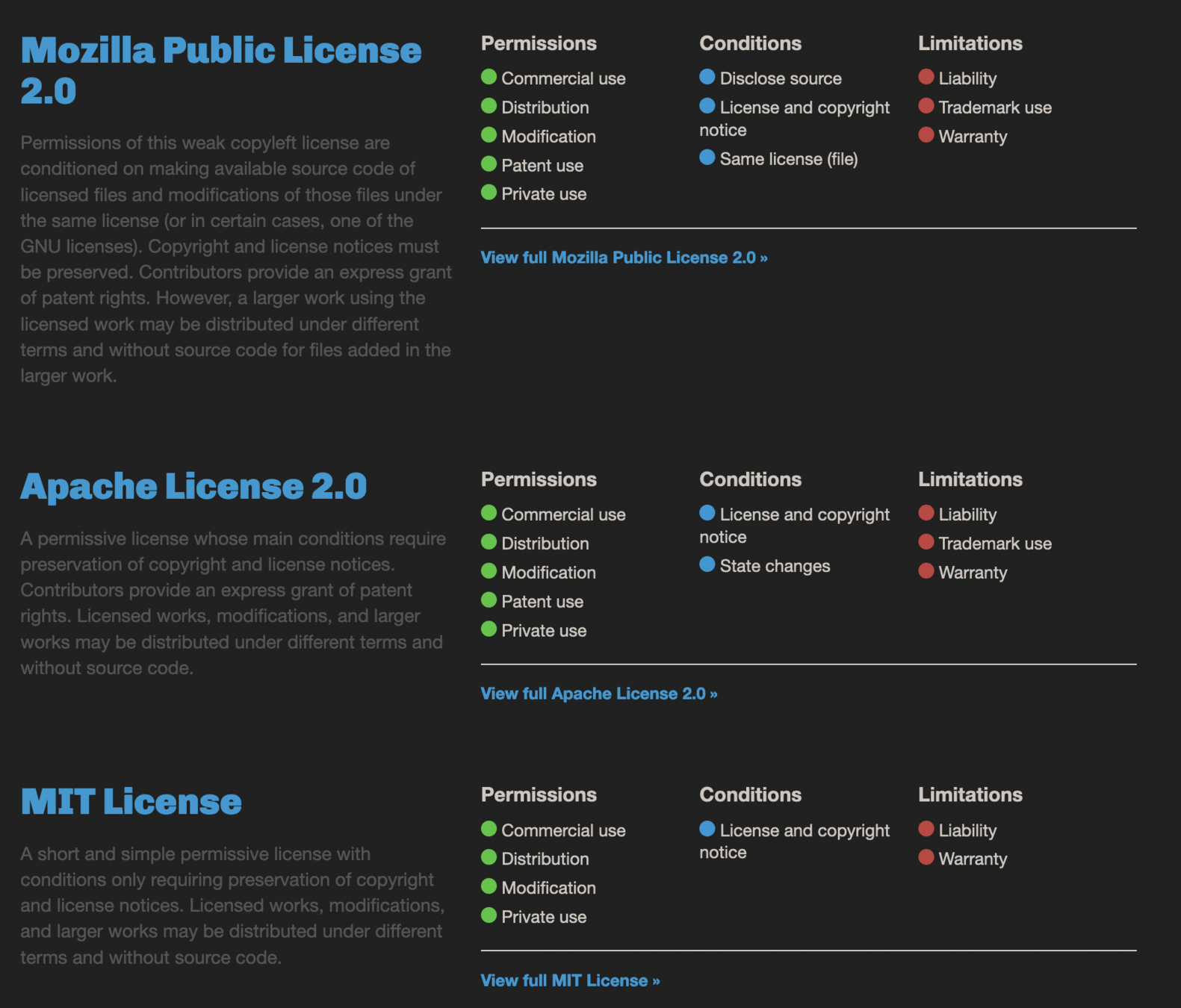Click blue dot beside MIT License and copyright notice

click(x=707, y=829)
